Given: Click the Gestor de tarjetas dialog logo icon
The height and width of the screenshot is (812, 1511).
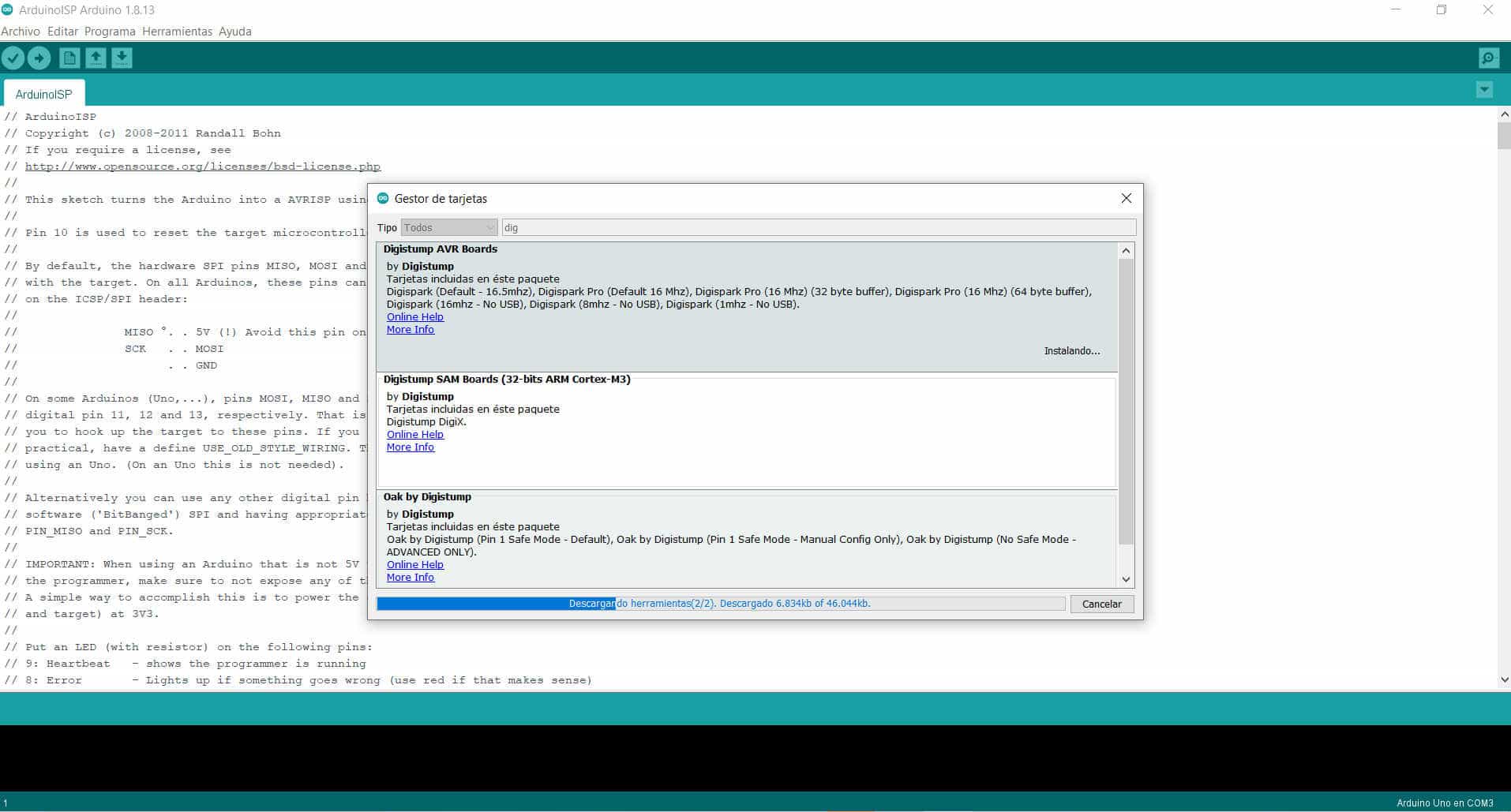Looking at the screenshot, I should pyautogui.click(x=383, y=198).
